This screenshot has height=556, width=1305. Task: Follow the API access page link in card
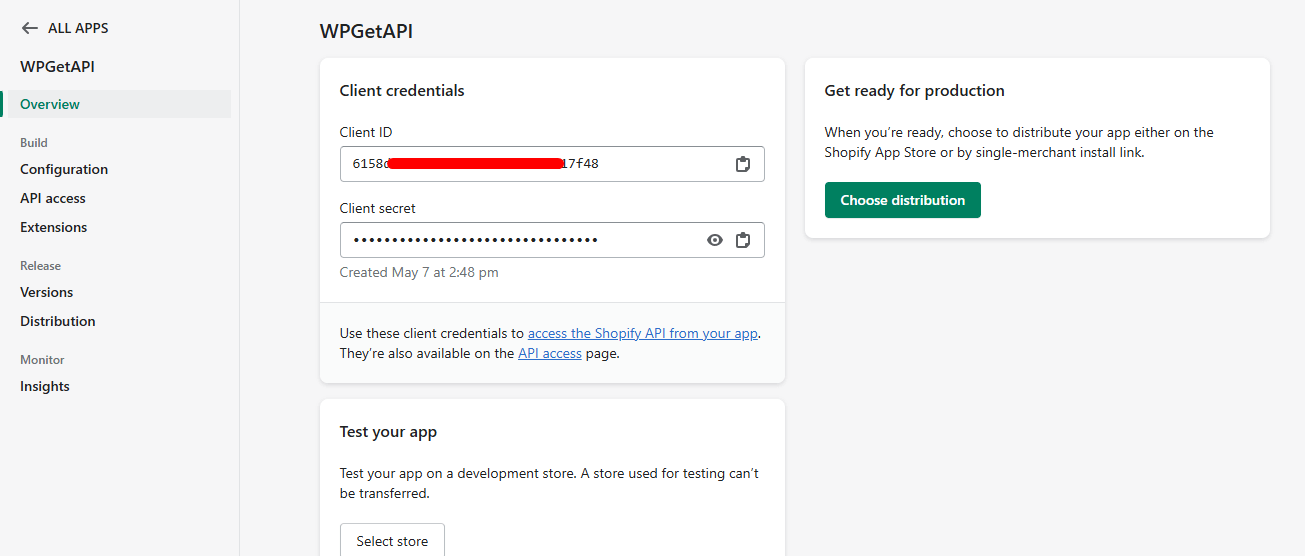549,353
